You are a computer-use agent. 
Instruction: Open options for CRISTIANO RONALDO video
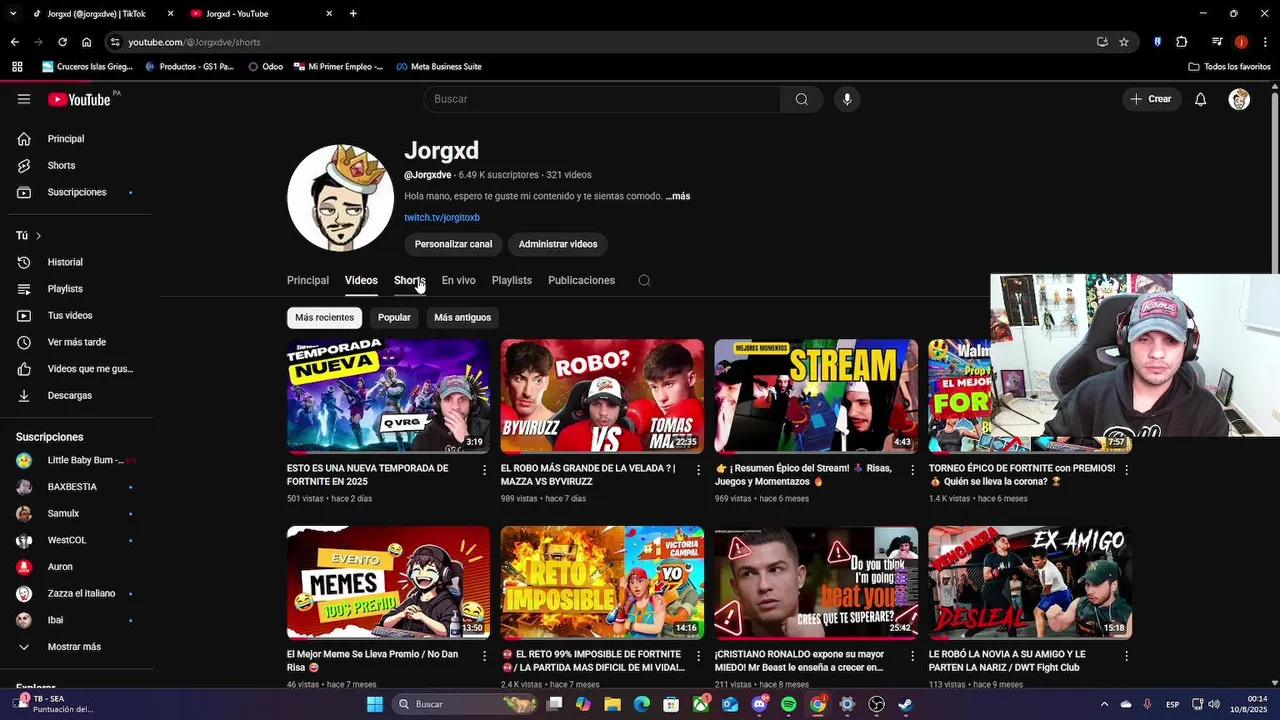(x=912, y=656)
